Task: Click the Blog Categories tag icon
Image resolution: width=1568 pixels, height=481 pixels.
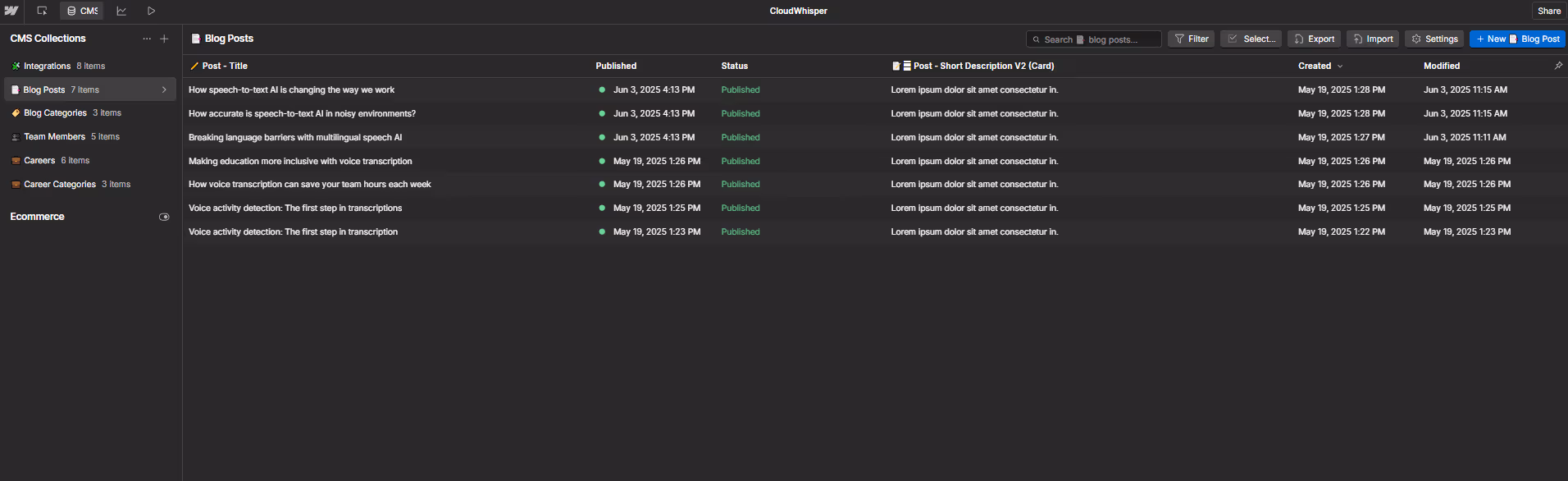Action: (x=16, y=113)
